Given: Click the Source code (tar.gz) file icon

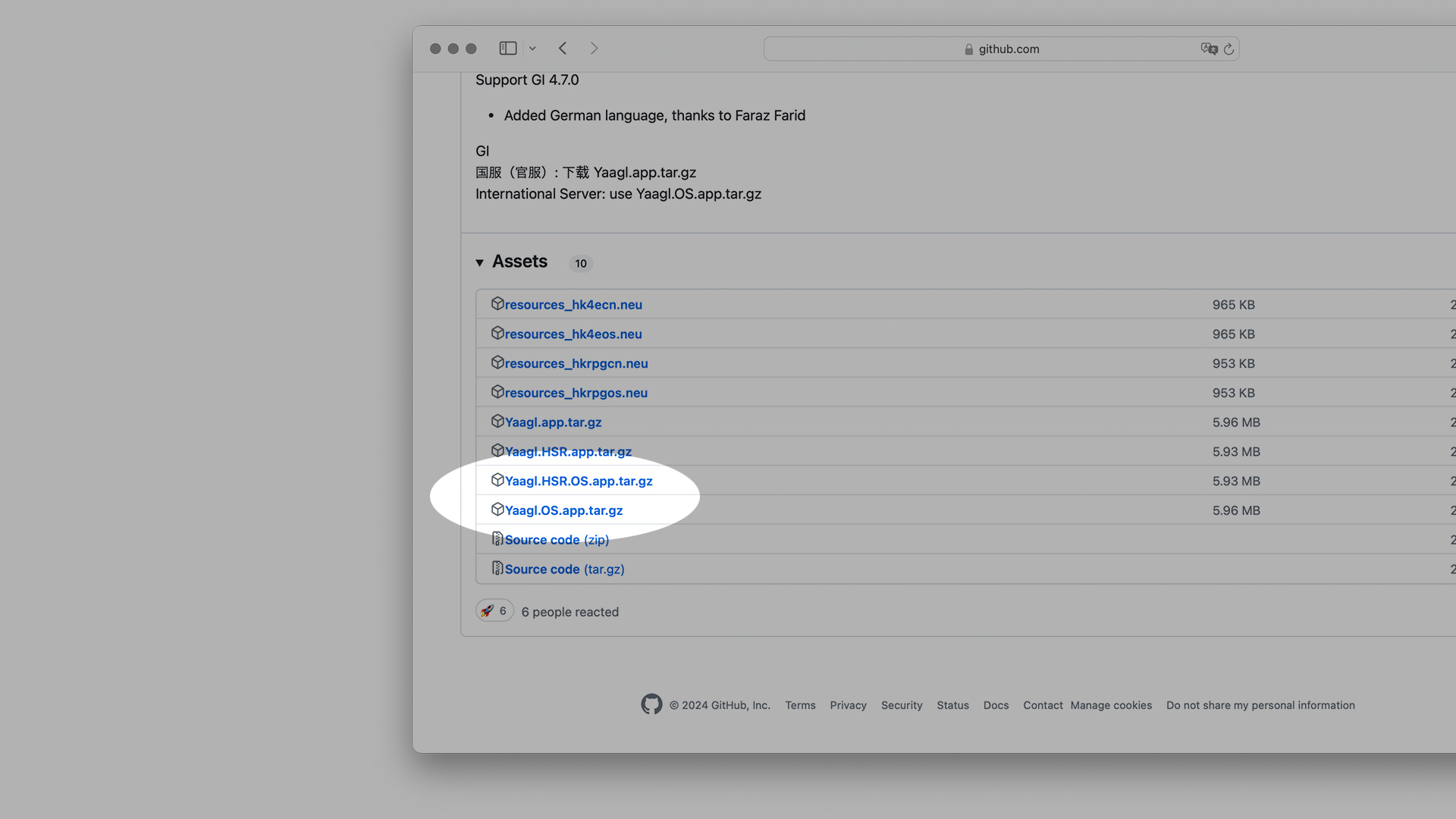Looking at the screenshot, I should (x=497, y=568).
